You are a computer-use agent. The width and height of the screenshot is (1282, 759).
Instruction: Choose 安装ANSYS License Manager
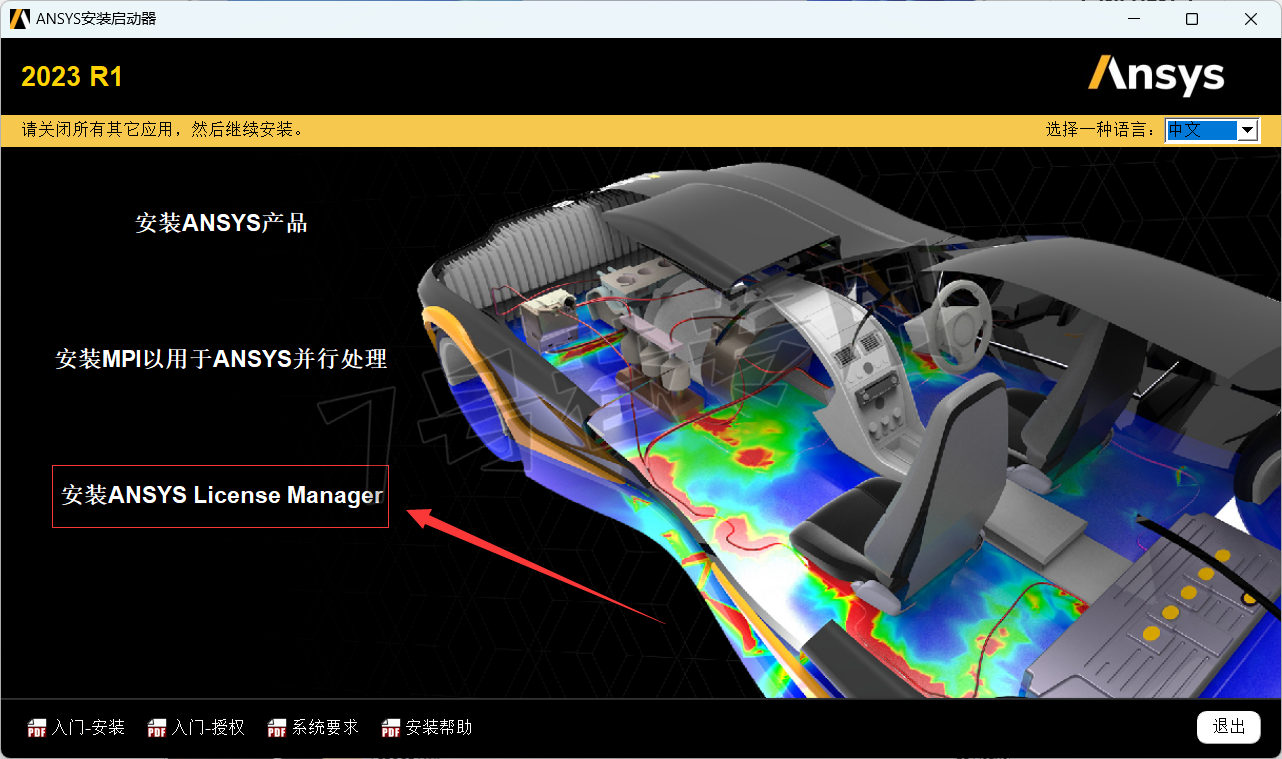(x=222, y=495)
